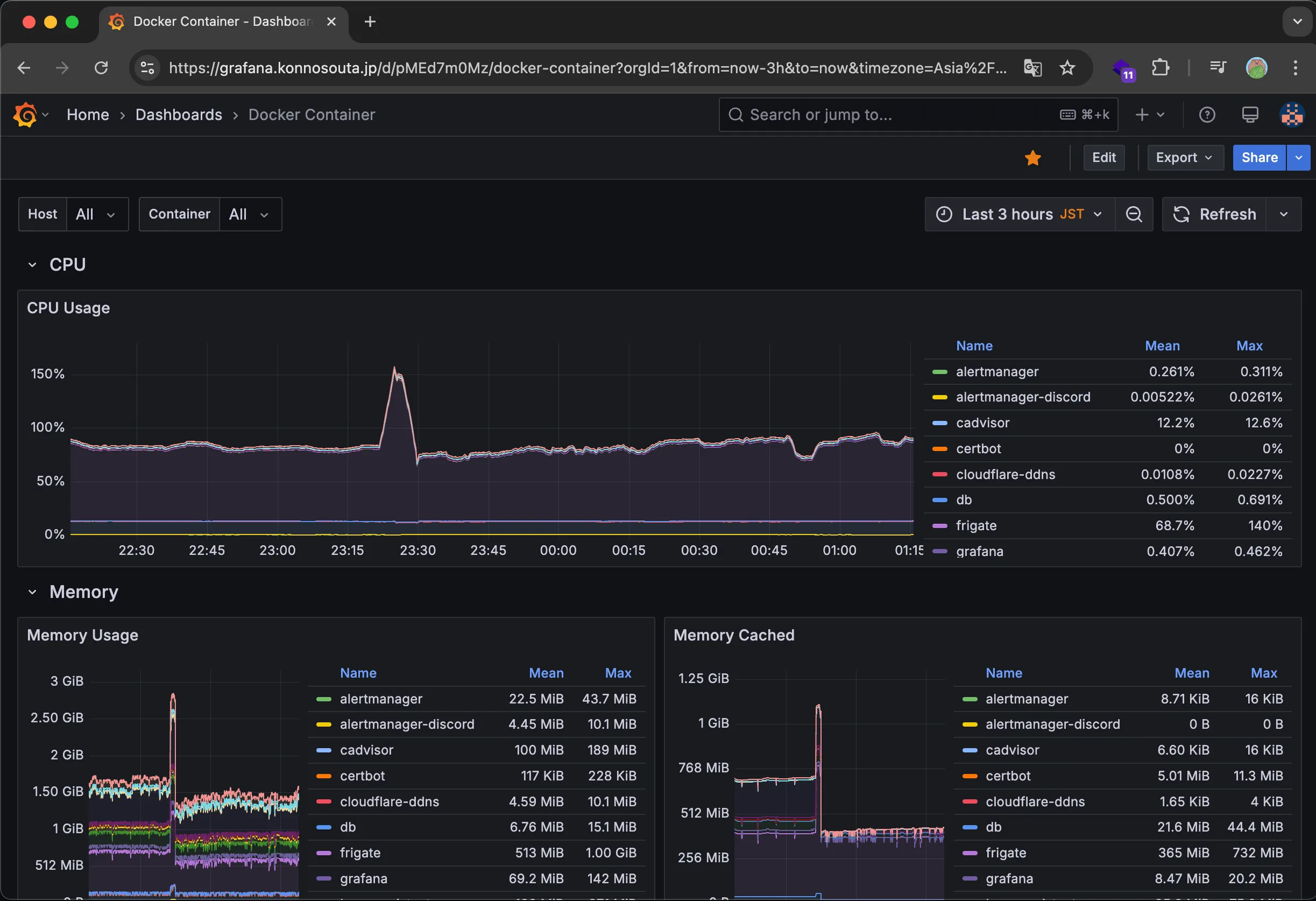Toggle frigate series in CPU Usage legend
This screenshot has width=1316, height=901.
(x=975, y=525)
